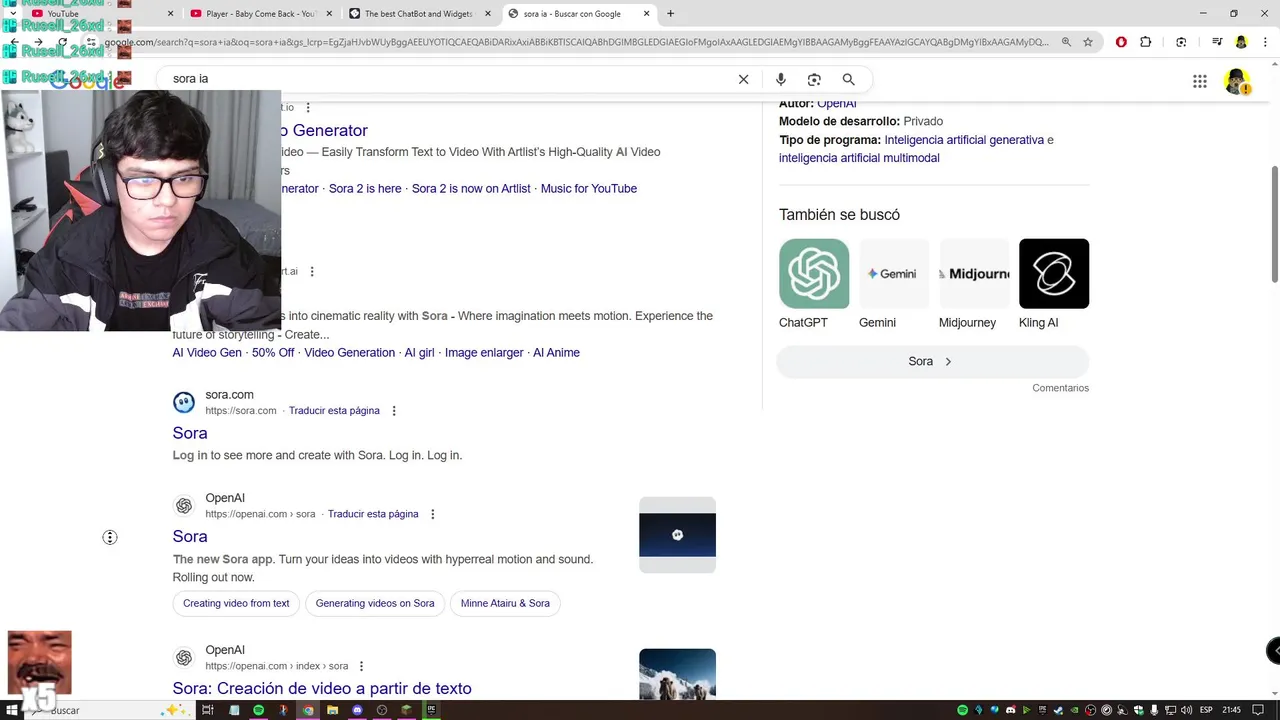
Task: Select the 'Generating videos on Sora' chip
Action: coord(375,603)
